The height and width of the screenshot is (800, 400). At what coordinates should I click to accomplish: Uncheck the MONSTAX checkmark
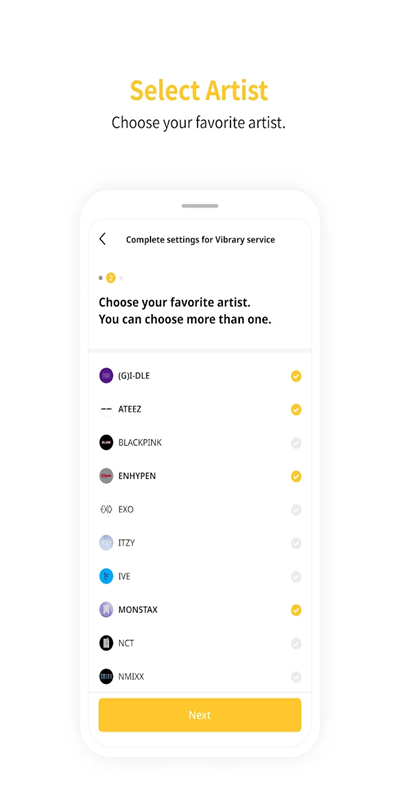coord(296,610)
